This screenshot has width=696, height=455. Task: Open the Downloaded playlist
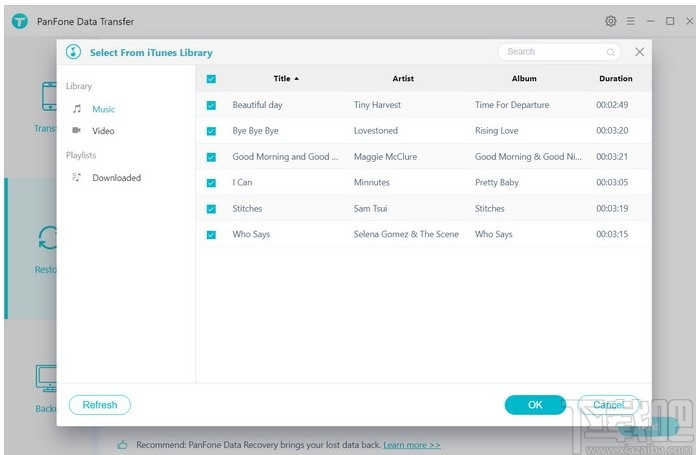(117, 178)
